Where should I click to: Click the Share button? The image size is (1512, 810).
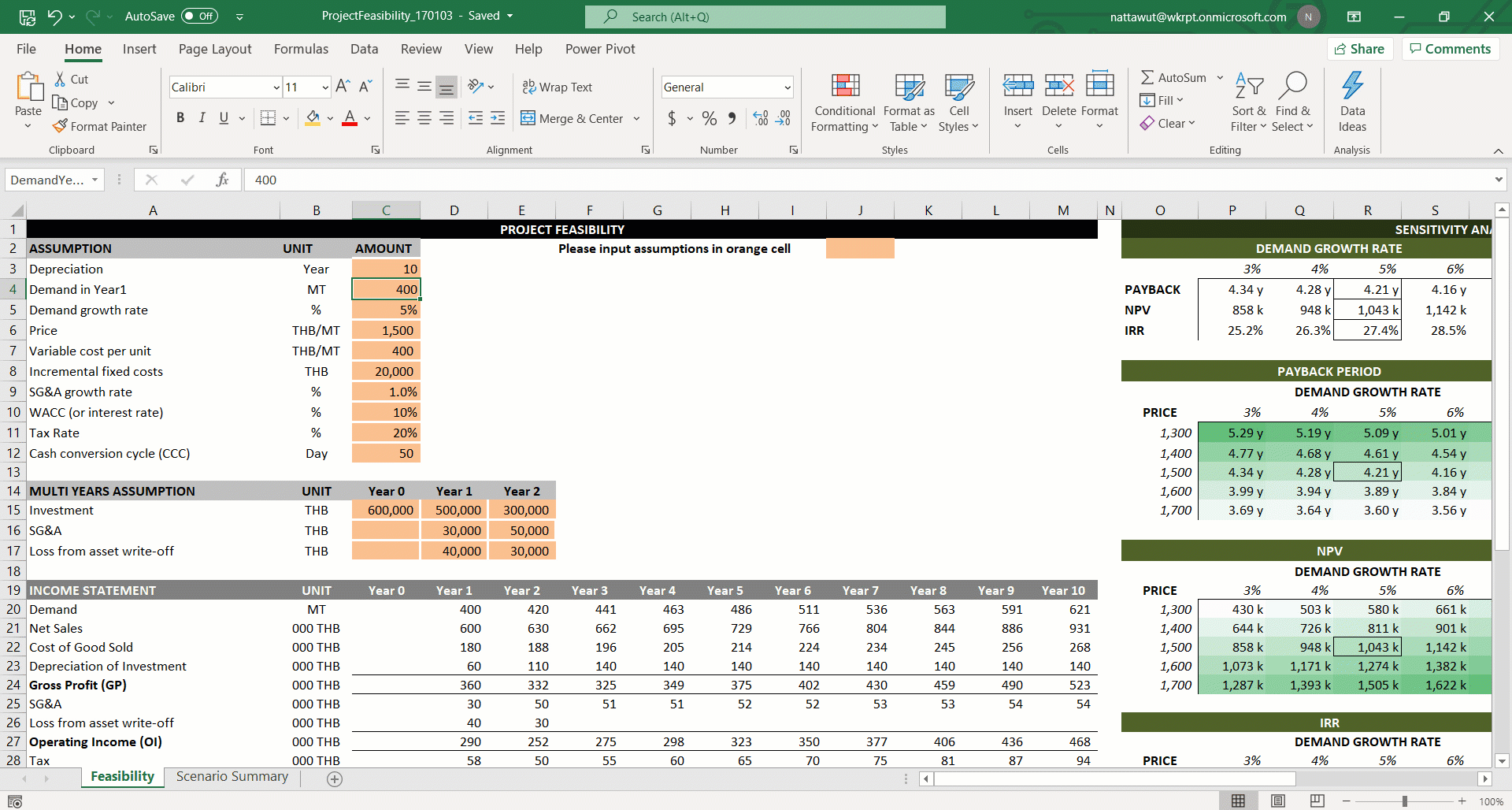[1360, 49]
